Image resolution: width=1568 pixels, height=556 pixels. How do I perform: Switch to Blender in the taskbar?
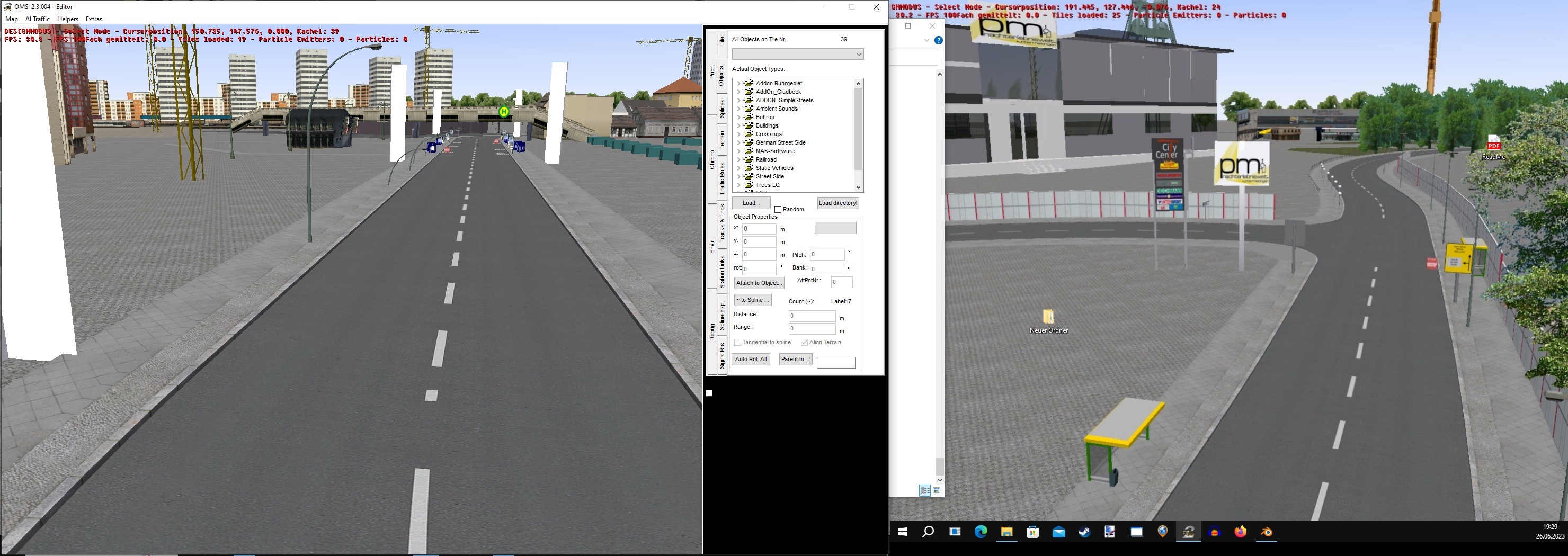(1266, 532)
